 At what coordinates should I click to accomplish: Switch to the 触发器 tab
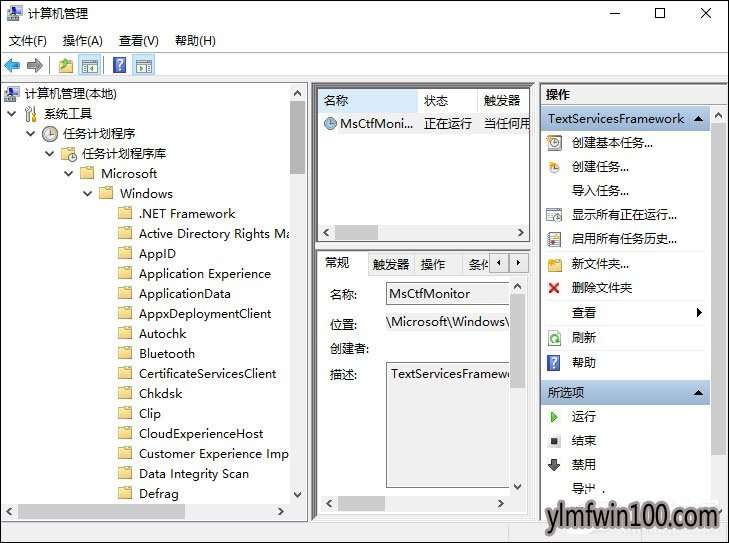coord(391,265)
